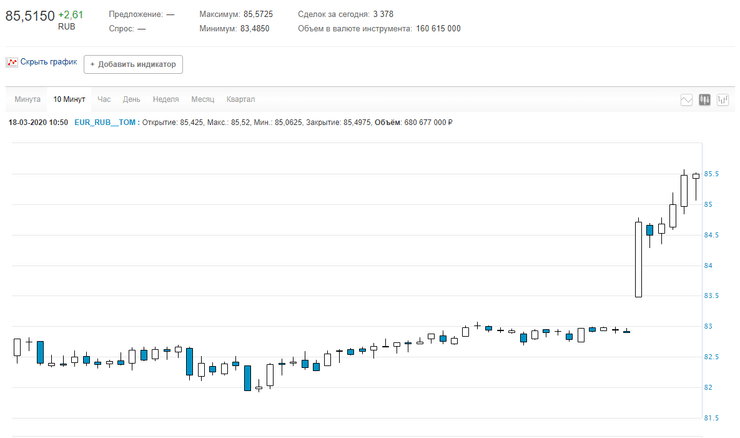Switch to line chart view icon
This screenshot has height=438, width=740.
(x=686, y=100)
